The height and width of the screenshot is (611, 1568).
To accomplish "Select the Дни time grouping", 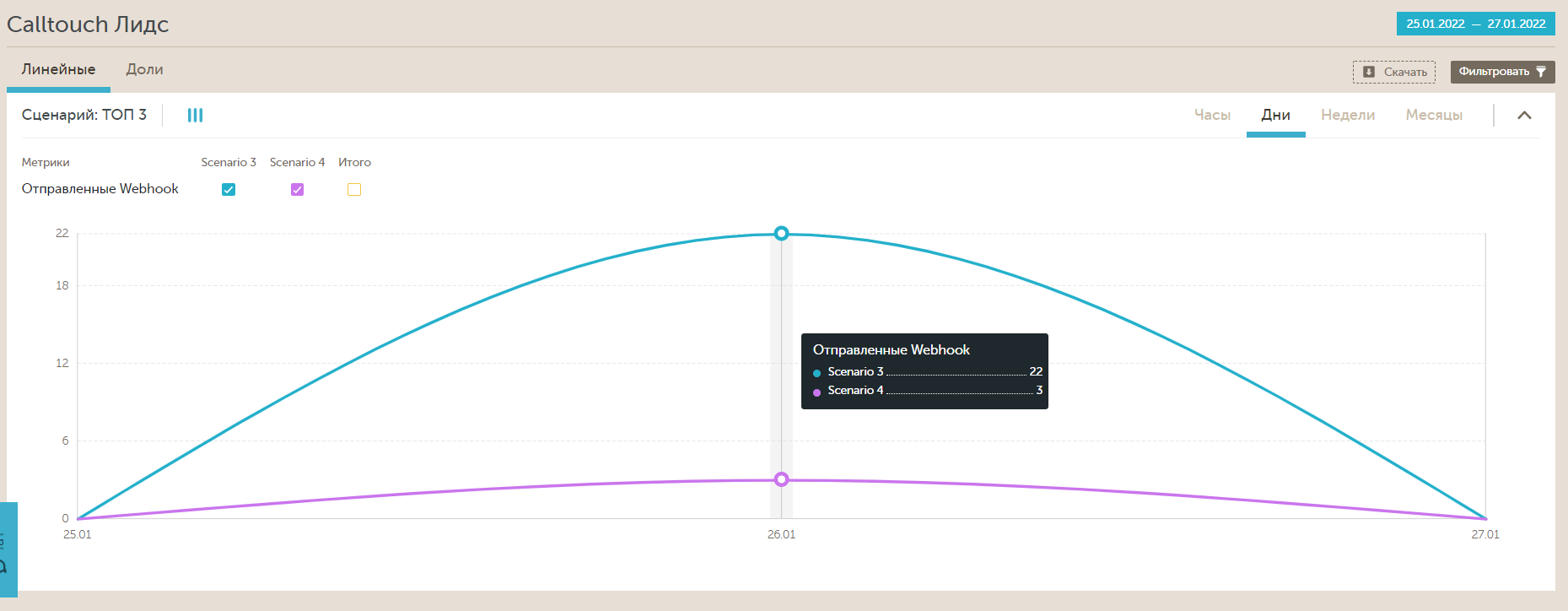I will (x=1275, y=116).
